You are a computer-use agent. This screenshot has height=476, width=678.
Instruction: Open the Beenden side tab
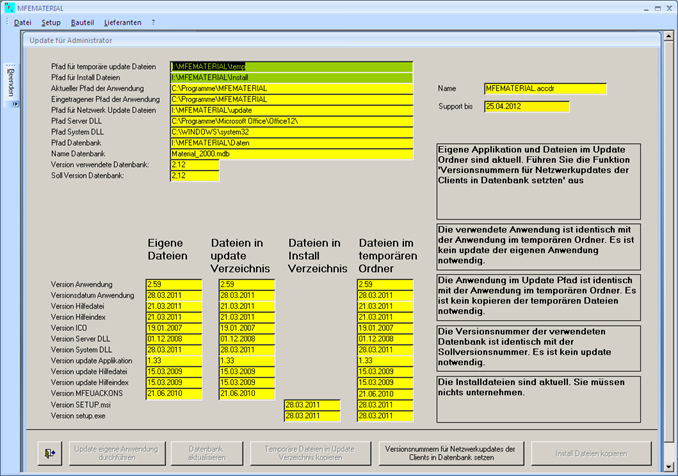point(11,82)
